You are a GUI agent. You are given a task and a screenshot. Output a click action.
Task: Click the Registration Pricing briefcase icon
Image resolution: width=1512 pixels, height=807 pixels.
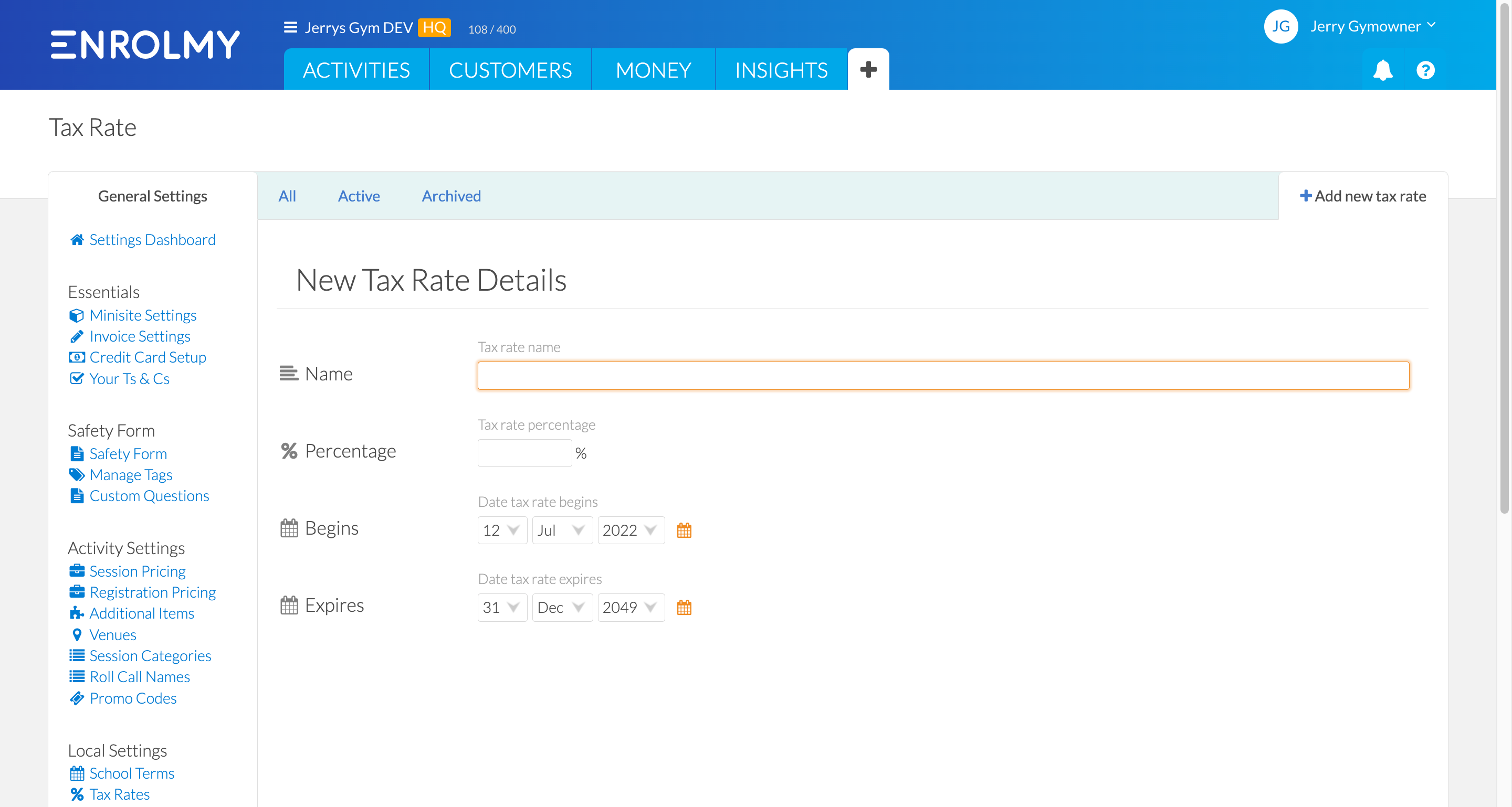coord(77,592)
